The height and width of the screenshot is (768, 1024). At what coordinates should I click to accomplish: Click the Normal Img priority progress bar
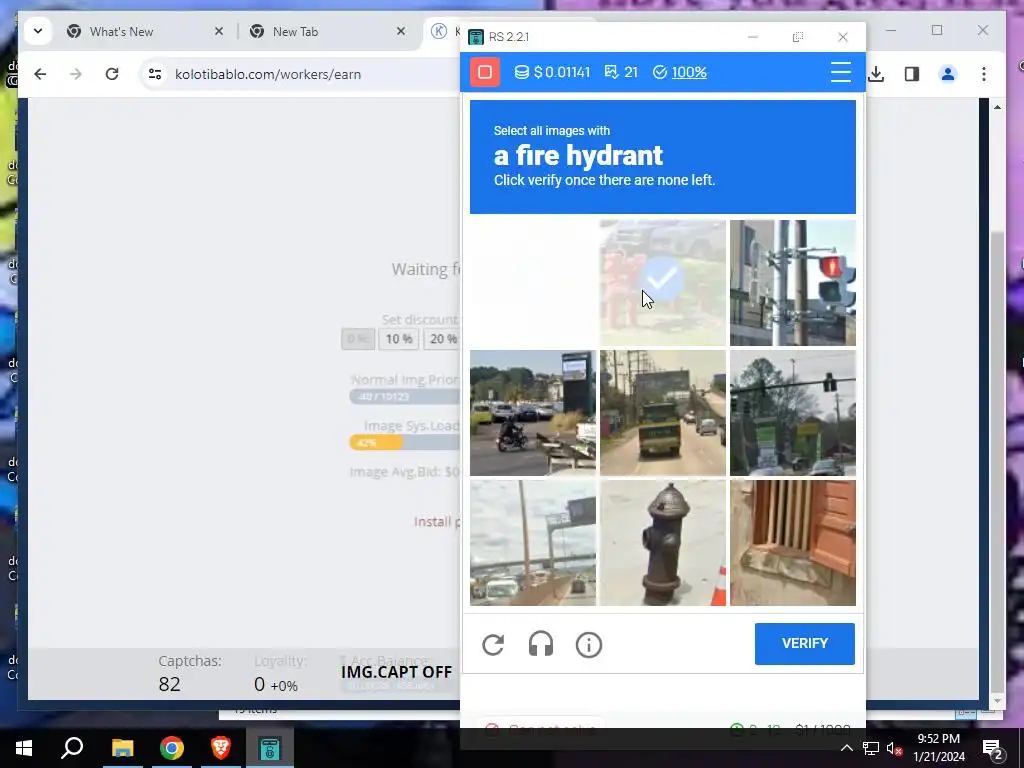405,396
